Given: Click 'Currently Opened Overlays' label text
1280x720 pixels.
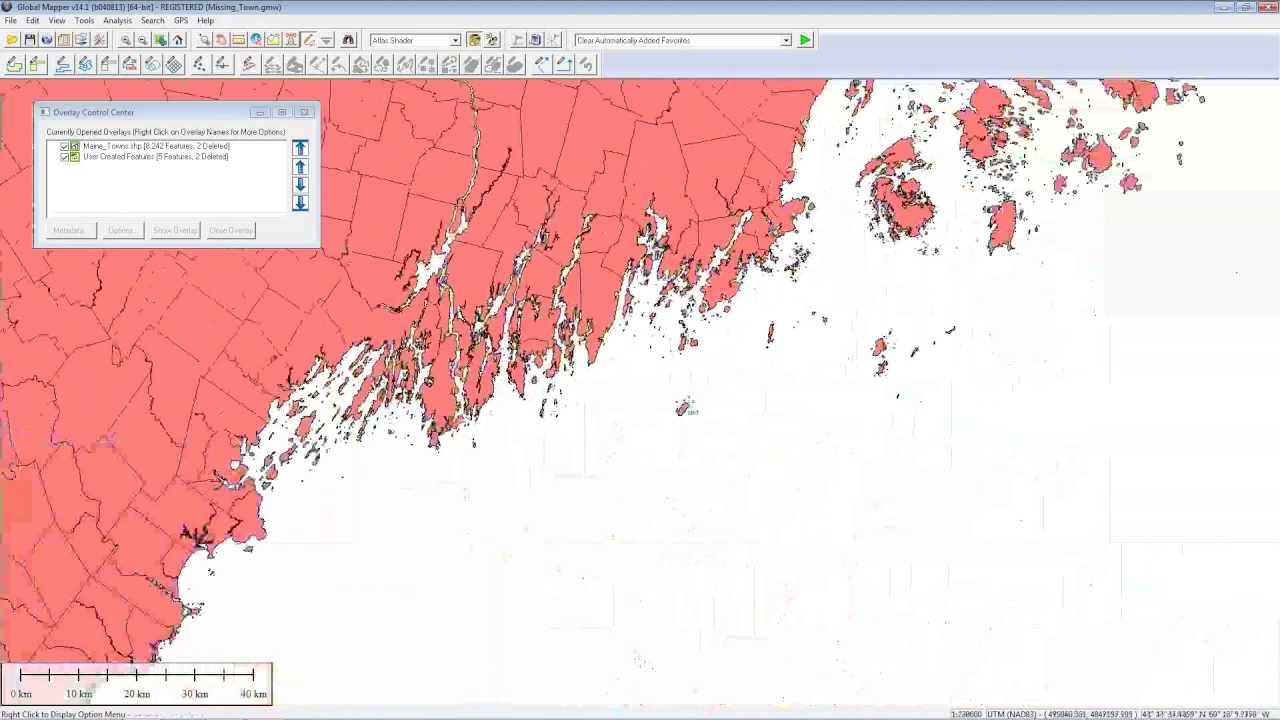Looking at the screenshot, I should click(165, 132).
